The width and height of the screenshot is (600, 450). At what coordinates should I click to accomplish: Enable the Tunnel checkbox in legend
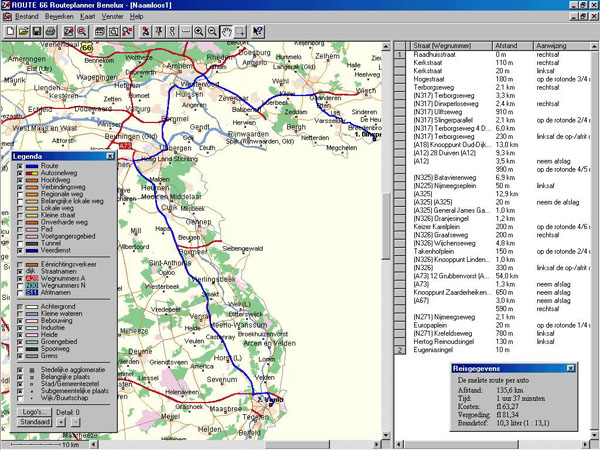tap(19, 243)
